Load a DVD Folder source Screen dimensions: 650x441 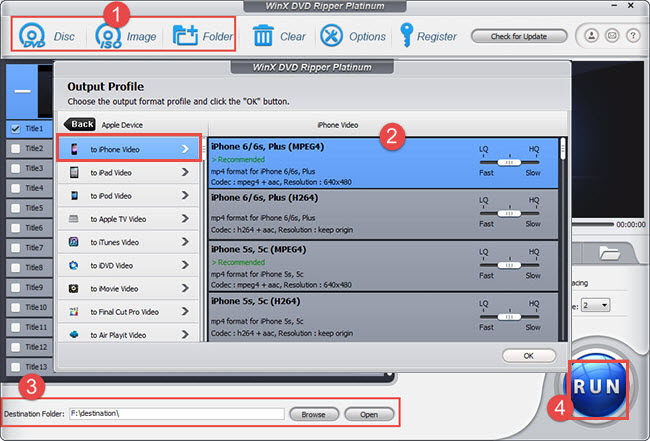tap(203, 36)
